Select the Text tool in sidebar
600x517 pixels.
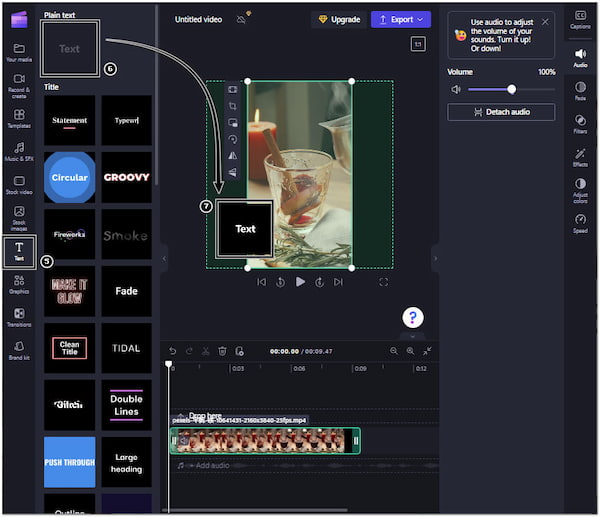[19, 251]
